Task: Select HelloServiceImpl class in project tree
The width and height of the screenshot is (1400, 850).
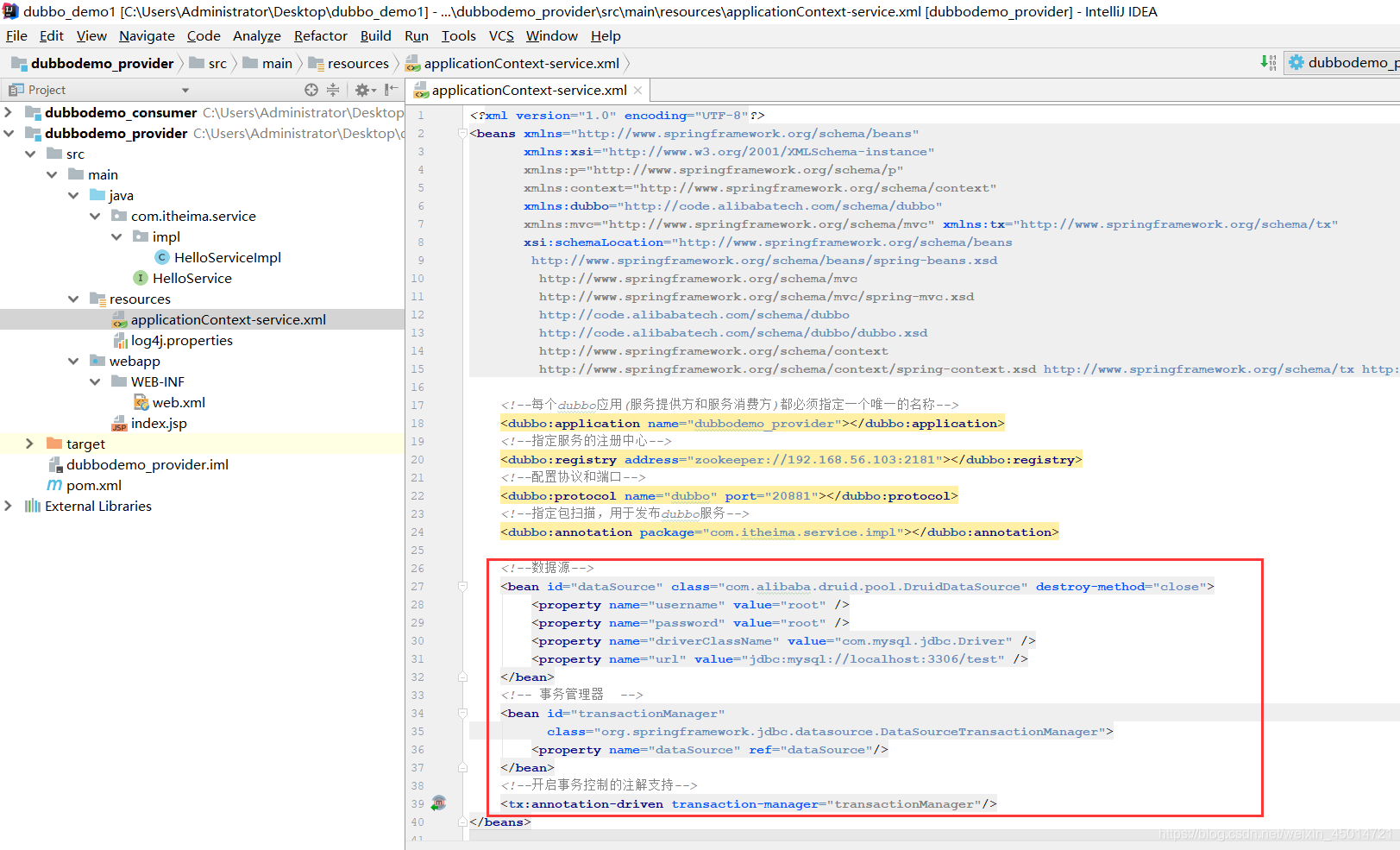Action: 228,257
